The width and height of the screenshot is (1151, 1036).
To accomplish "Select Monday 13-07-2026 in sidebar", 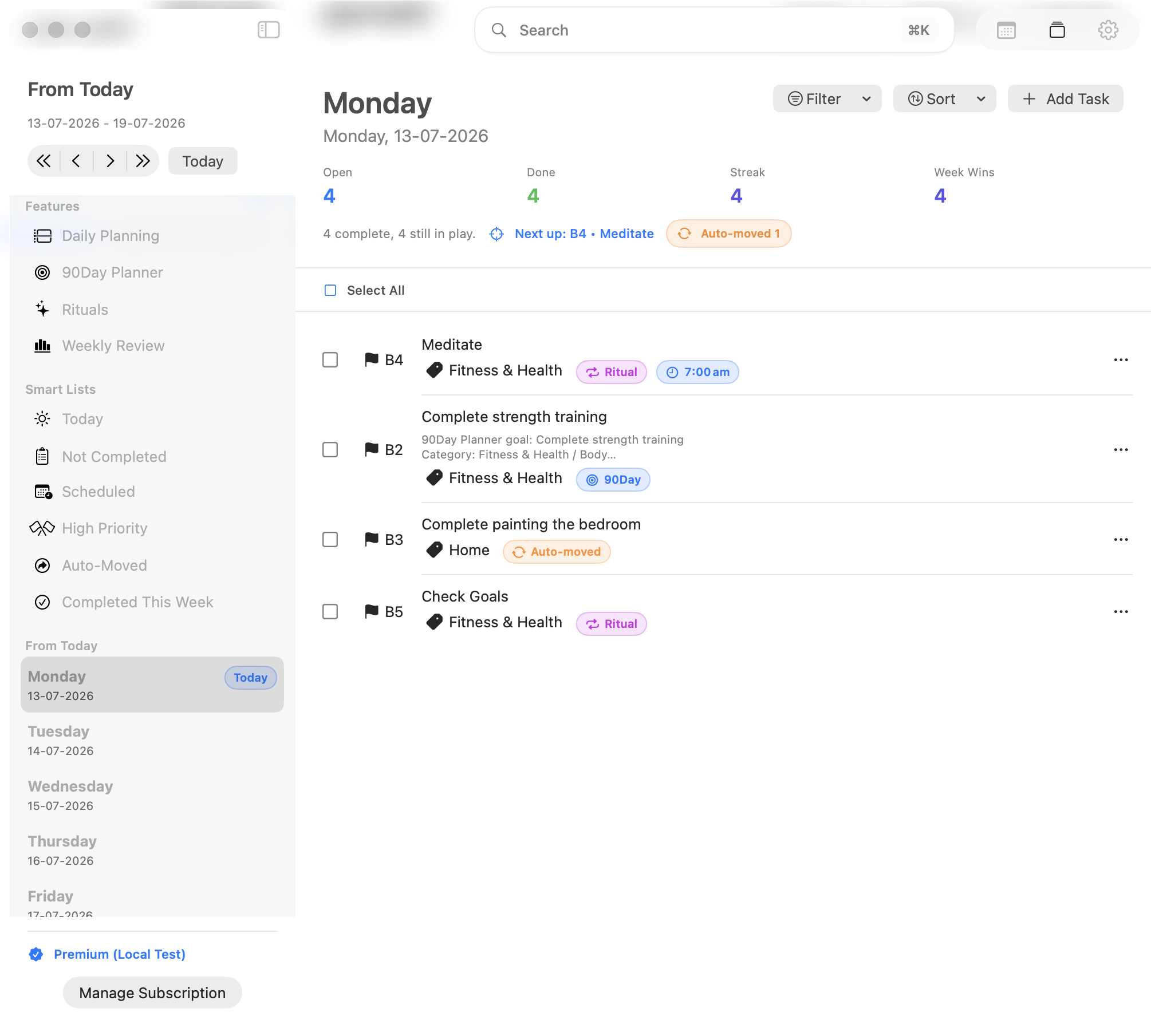I will click(152, 685).
